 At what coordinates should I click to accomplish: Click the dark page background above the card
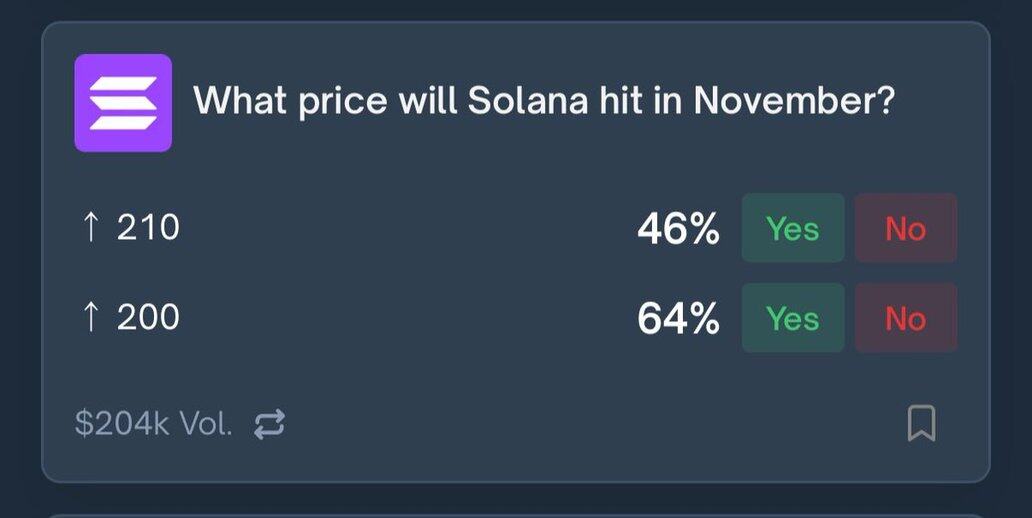point(515,9)
